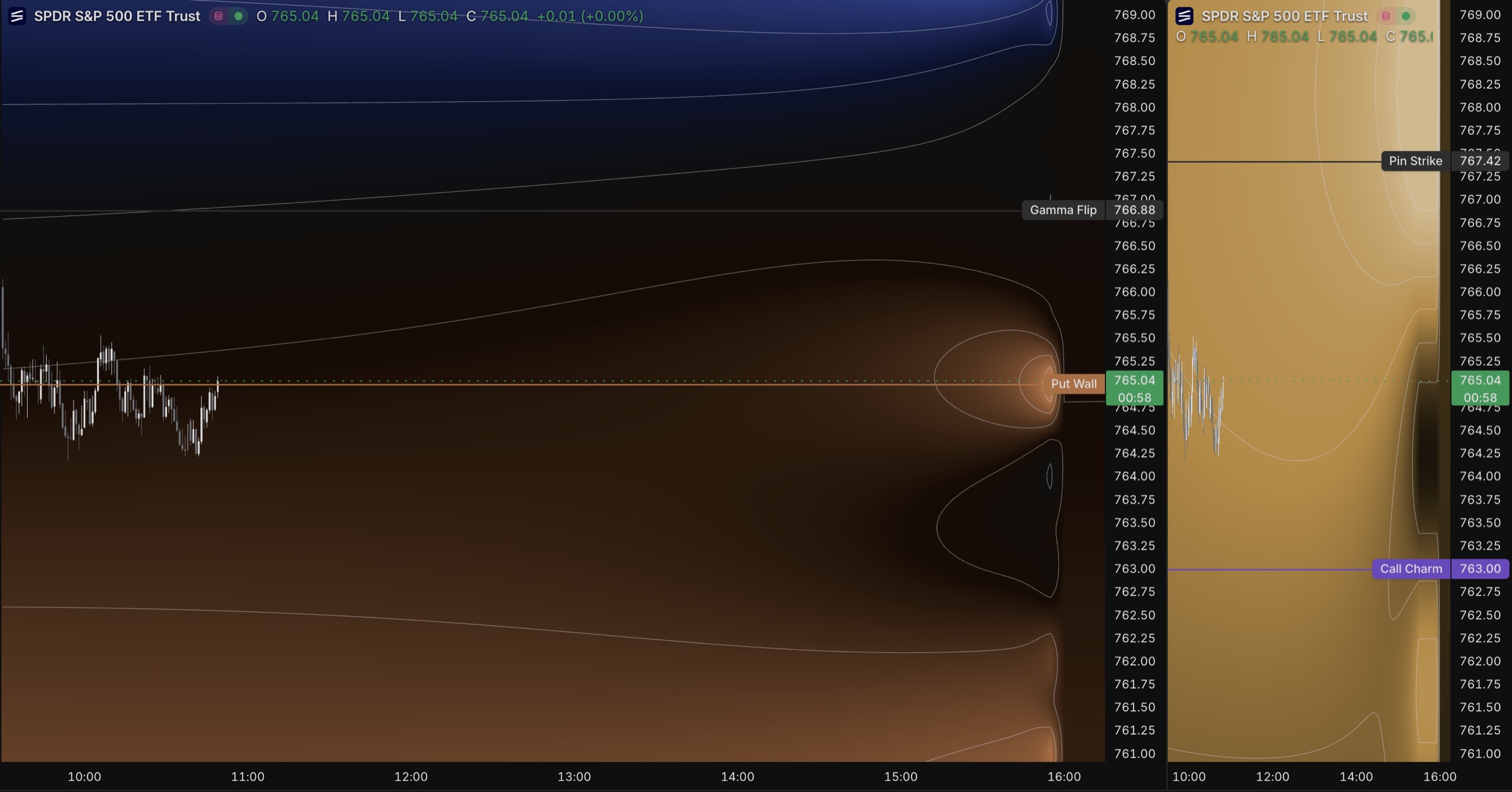Click 13:00 on the left chart time axis

[574, 776]
